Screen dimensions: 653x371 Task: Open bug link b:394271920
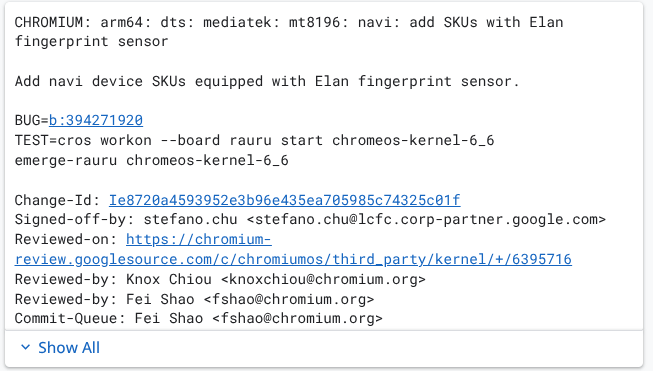(x=96, y=120)
